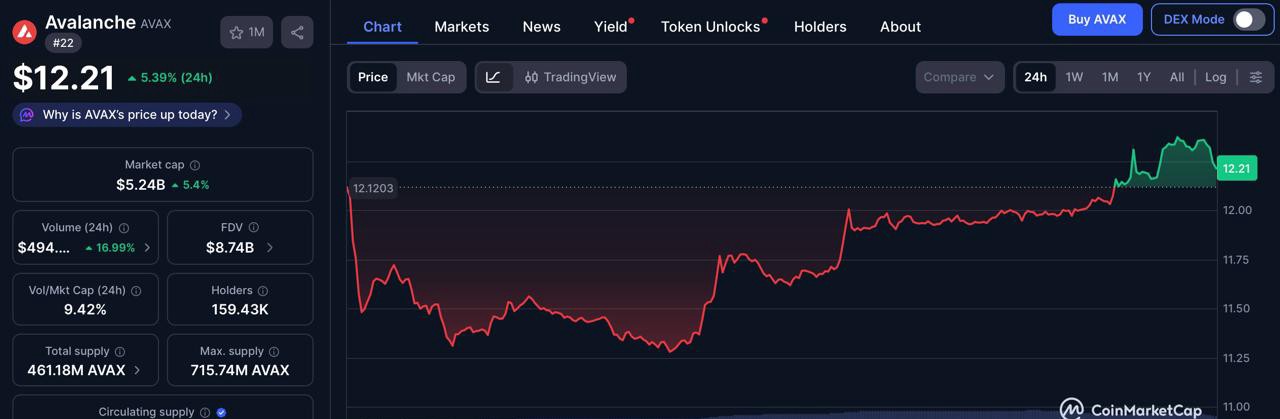
Task: Expand FDV details chevron
Action: [x=270, y=248]
